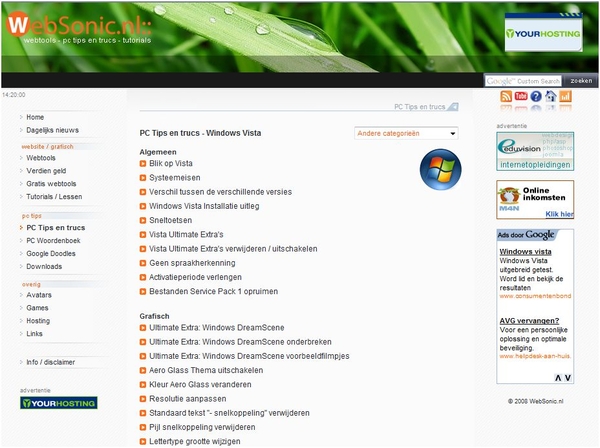The width and height of the screenshot is (600, 448).
Task: Open Google Doodles menu item
Action: 51,254
